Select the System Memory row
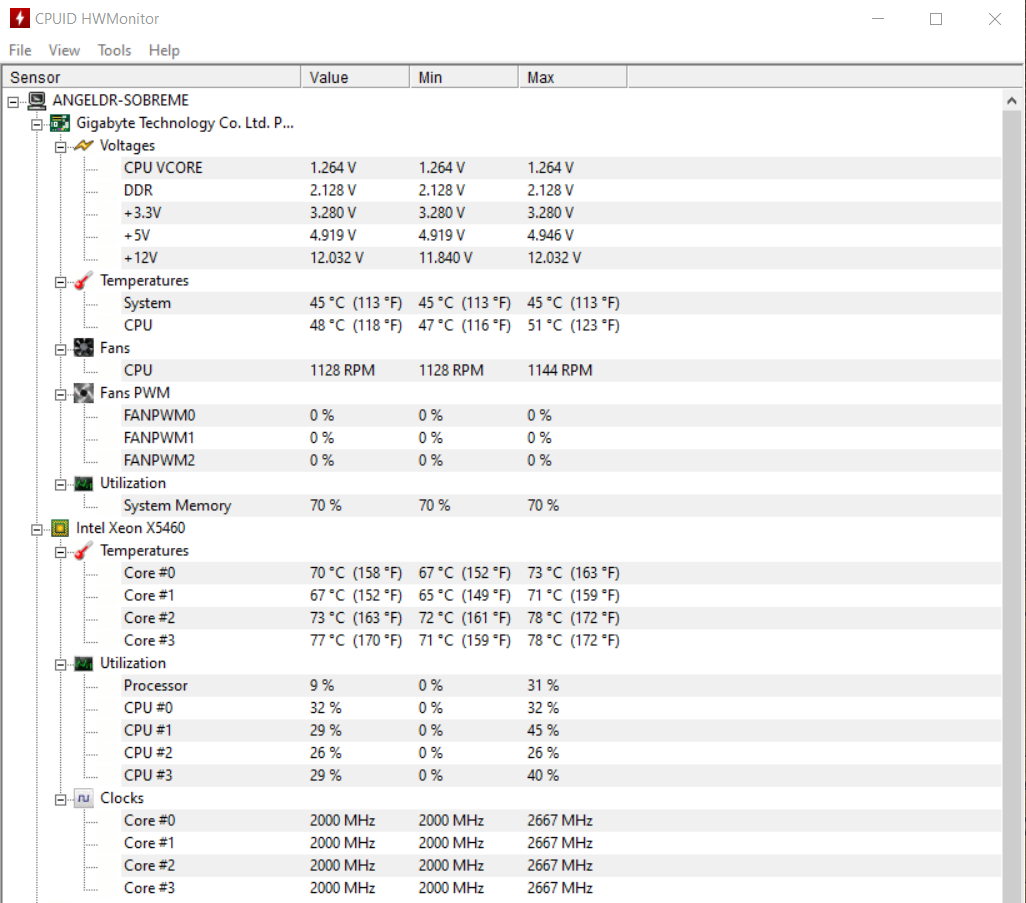This screenshot has height=903, width=1026. pos(561,506)
